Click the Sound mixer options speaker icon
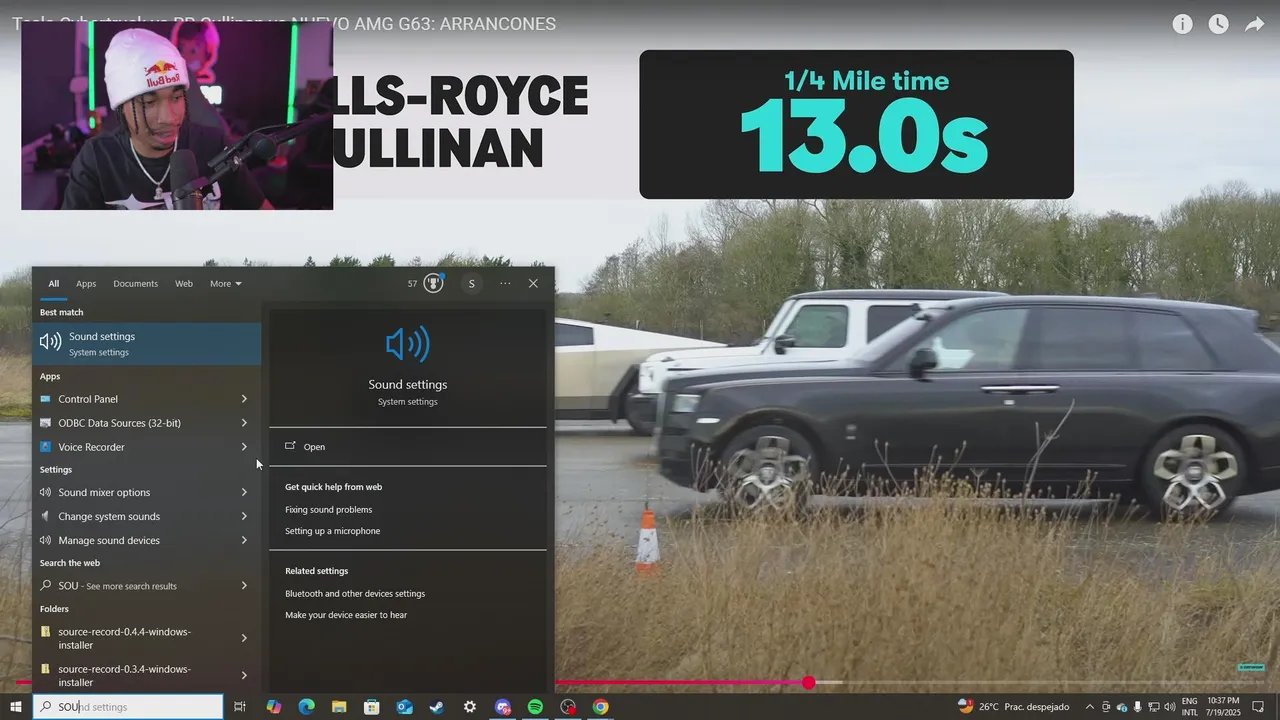Image resolution: width=1280 pixels, height=720 pixels. coord(46,492)
